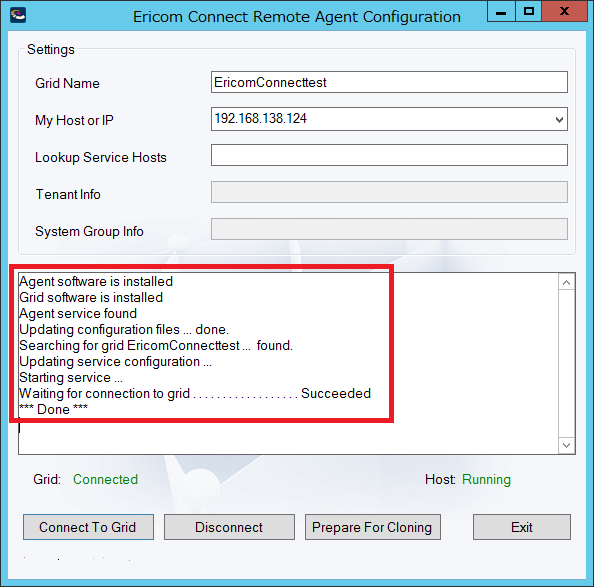Click 'Updating service configuration ...' line

pos(115,362)
